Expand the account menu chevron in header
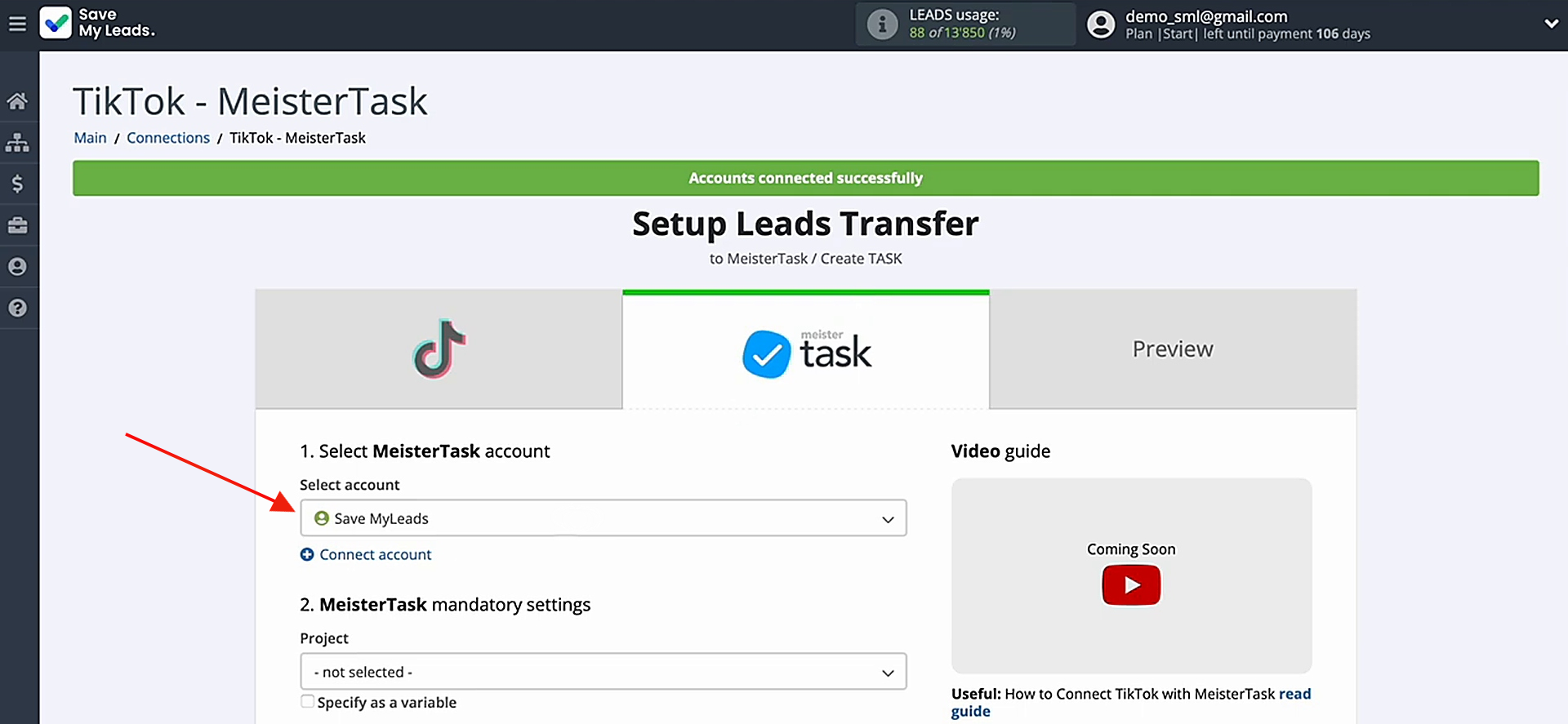The image size is (1568, 724). [1551, 24]
